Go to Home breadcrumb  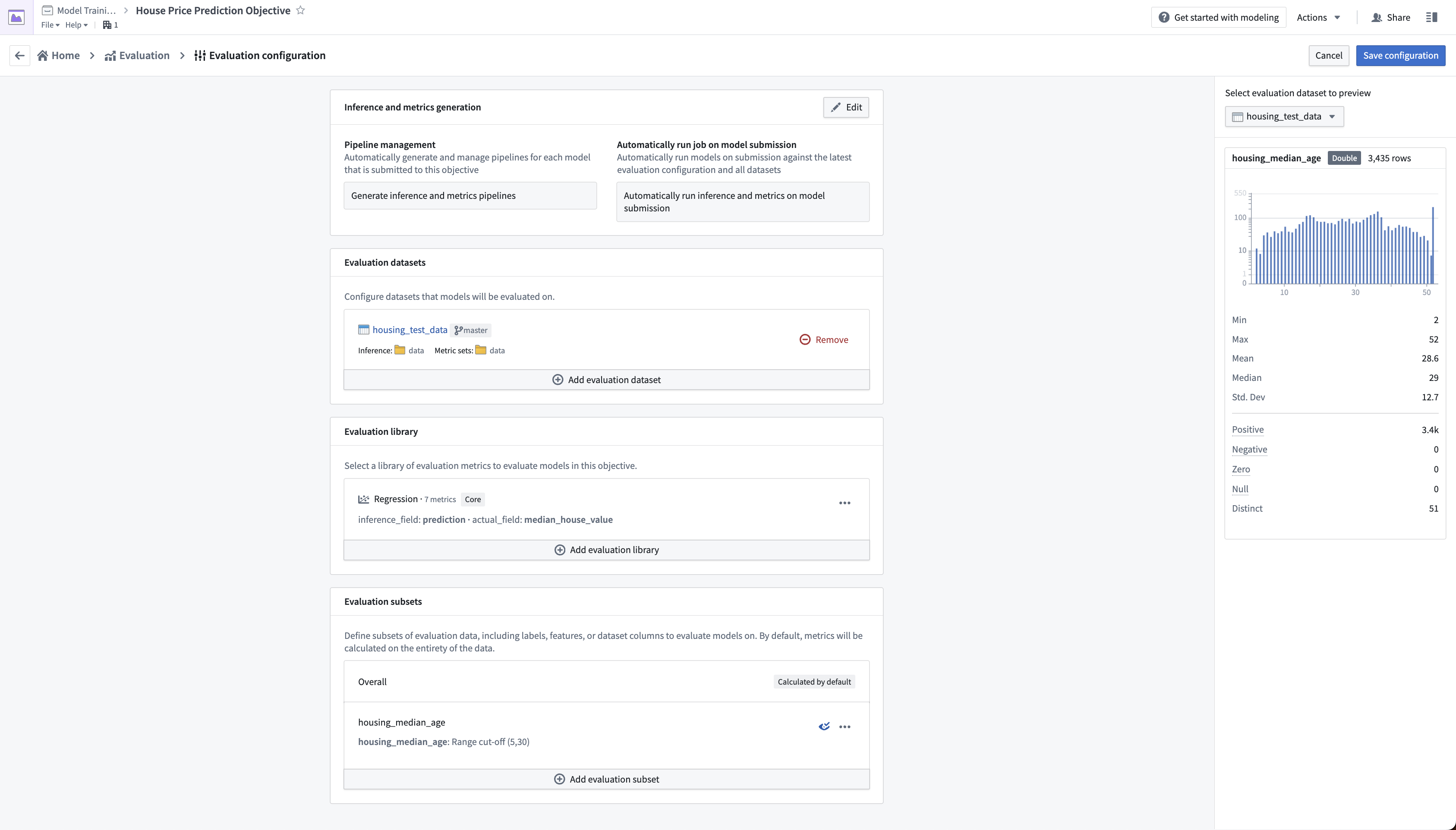pyautogui.click(x=59, y=55)
